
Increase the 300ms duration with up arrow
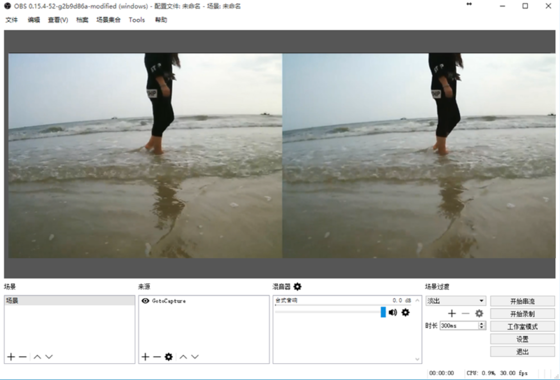(x=482, y=324)
